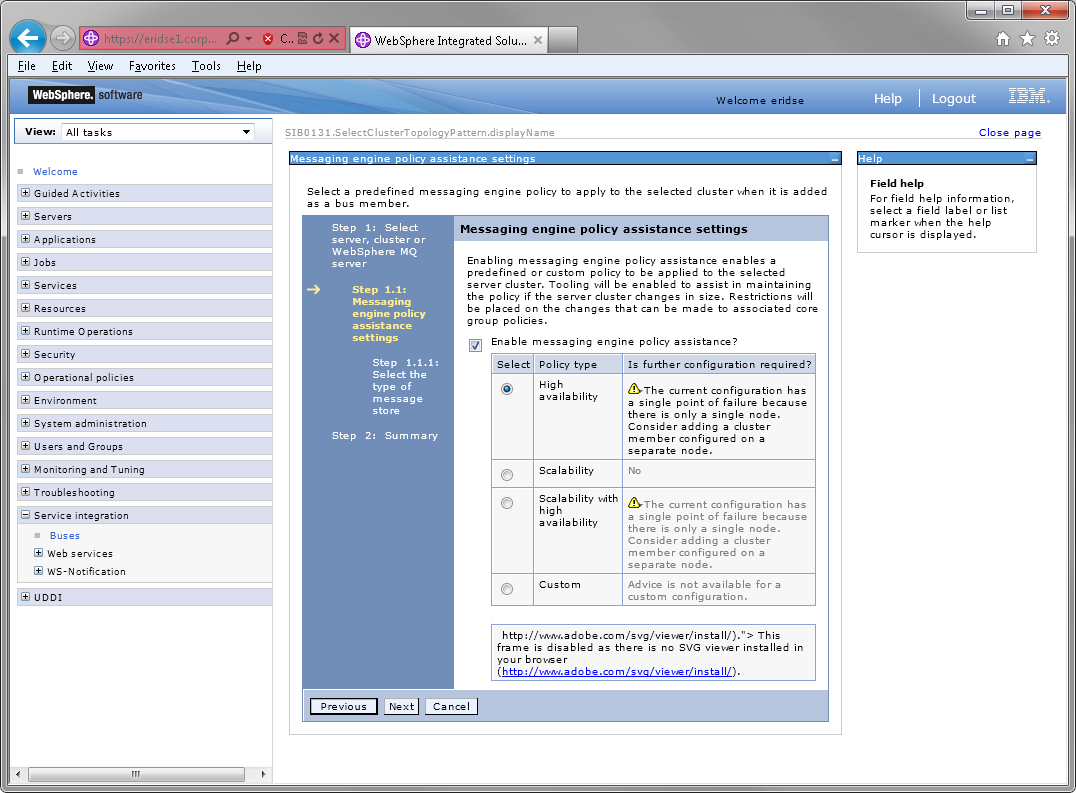Open the browser Help menu
1076x793 pixels.
coord(249,66)
